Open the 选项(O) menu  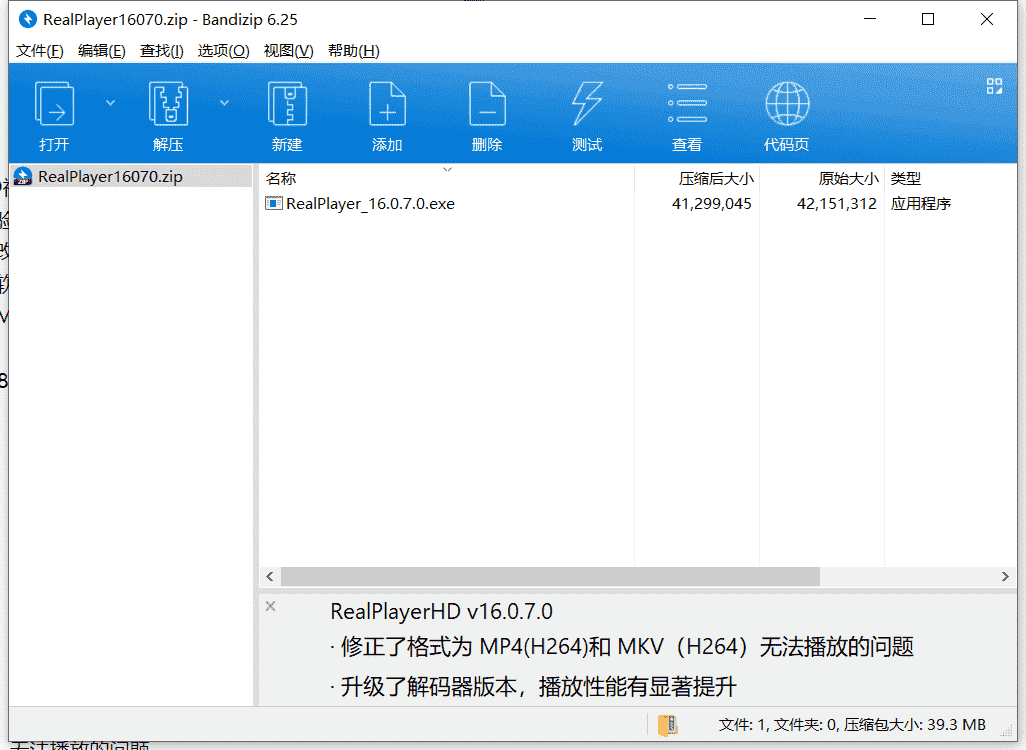click(x=223, y=51)
